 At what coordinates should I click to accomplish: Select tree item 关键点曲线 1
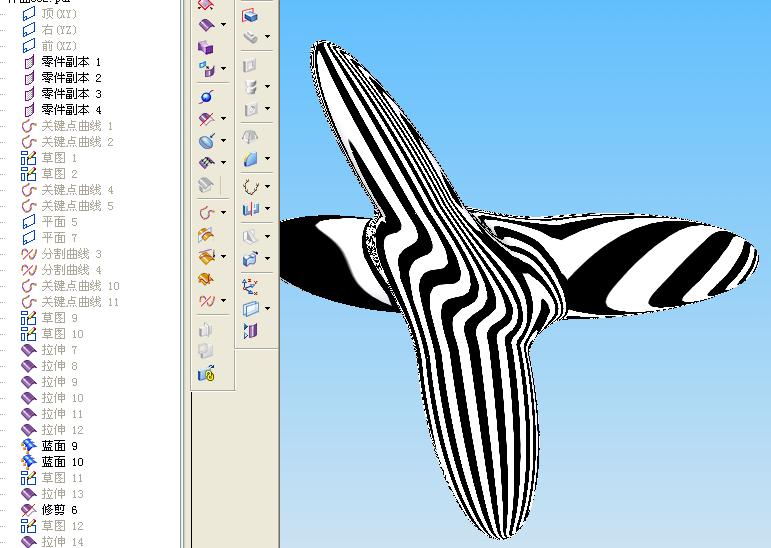[68, 126]
